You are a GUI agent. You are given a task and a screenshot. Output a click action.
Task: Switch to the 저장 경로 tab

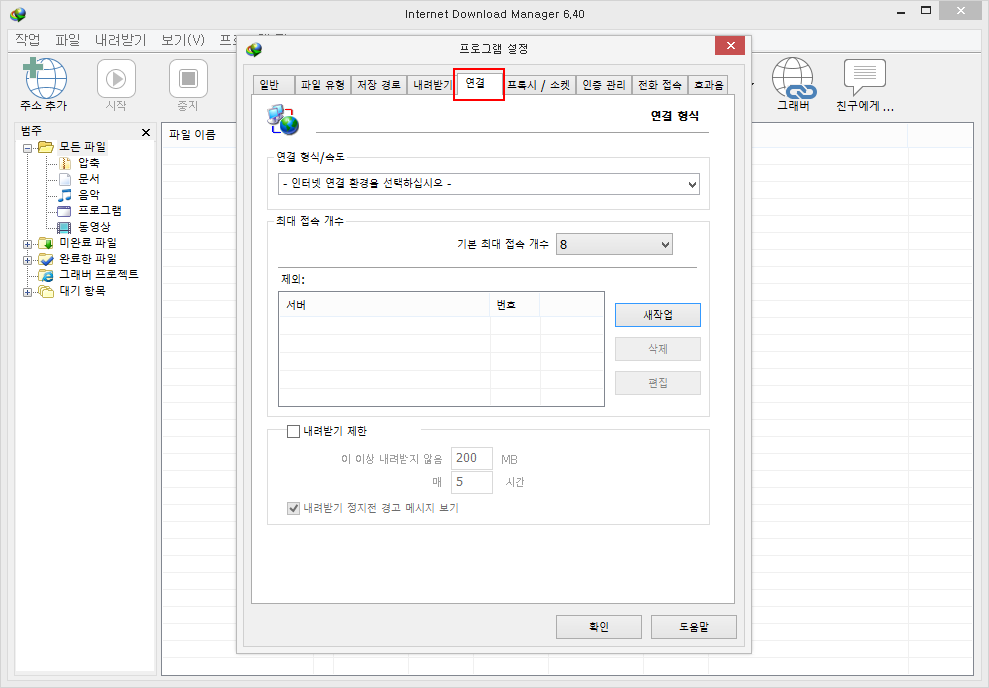(x=378, y=85)
